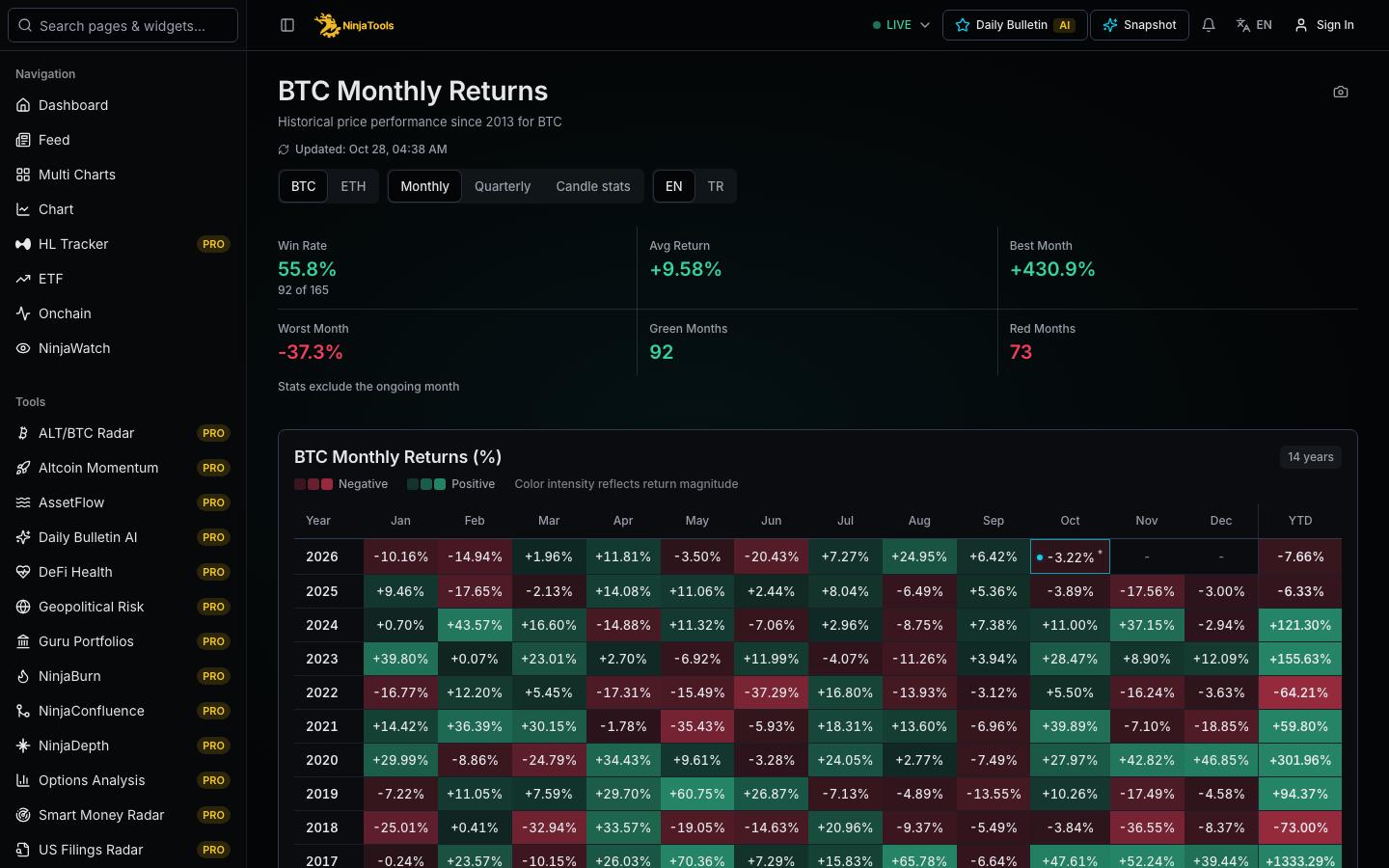Select the highlighted Oct 2026 -3.22% cell
The image size is (1389, 868).
click(x=1071, y=556)
